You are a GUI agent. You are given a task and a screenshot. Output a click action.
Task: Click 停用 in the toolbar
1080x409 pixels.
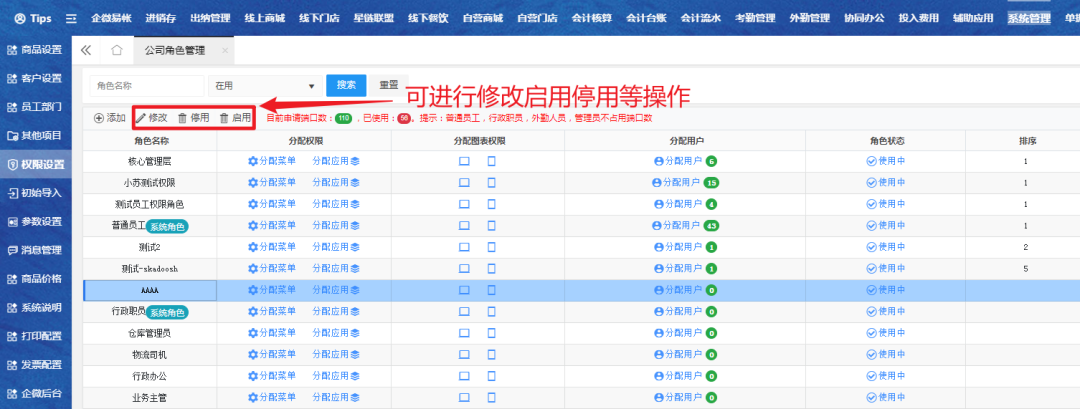(194, 118)
